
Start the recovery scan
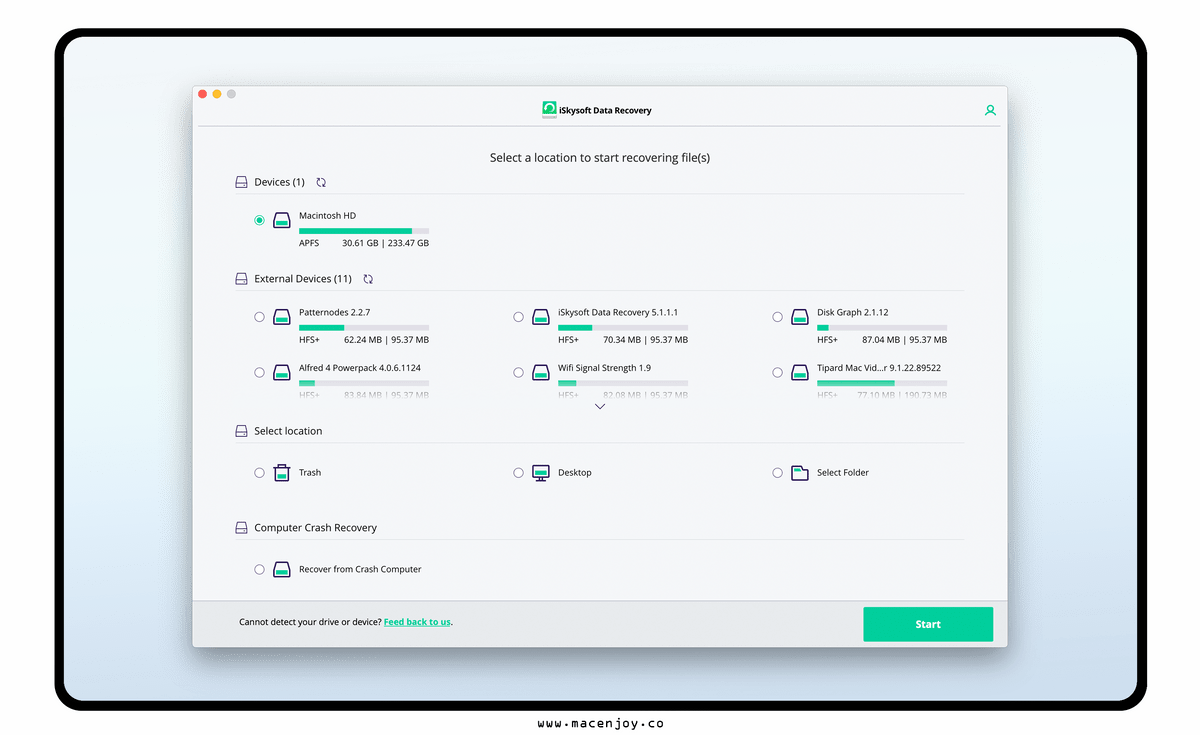[x=928, y=624]
